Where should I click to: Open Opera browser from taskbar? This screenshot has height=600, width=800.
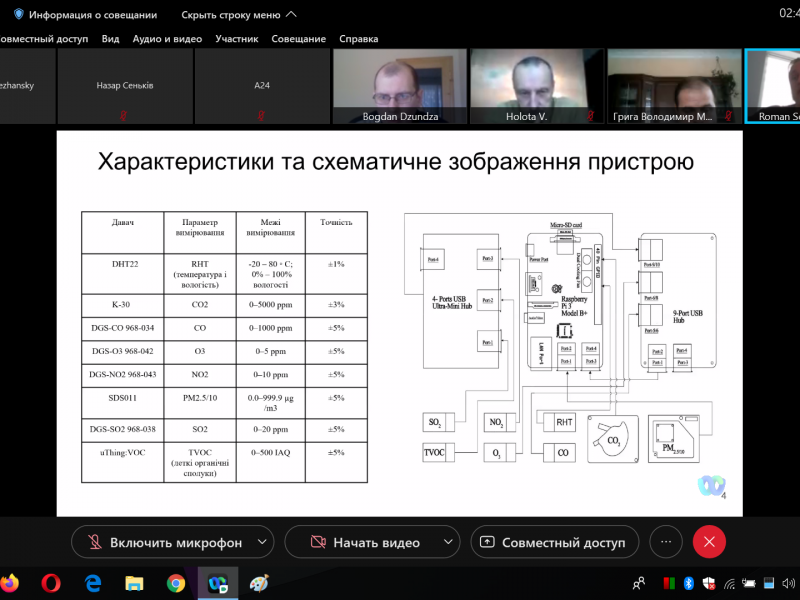pos(52,583)
